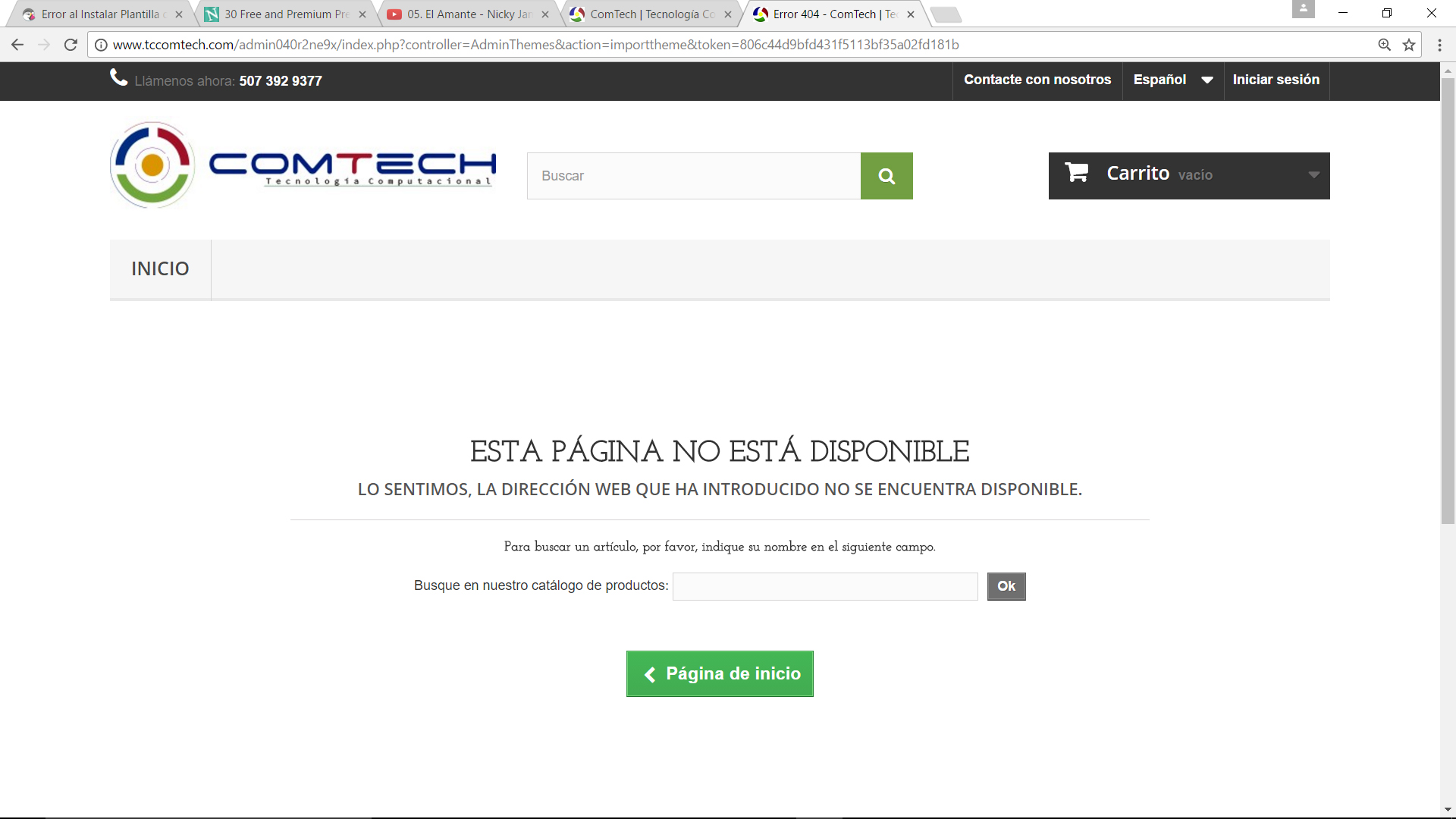Viewport: 1456px width, 819px height.
Task: Open Contacte con nosotros link
Action: 1037,80
